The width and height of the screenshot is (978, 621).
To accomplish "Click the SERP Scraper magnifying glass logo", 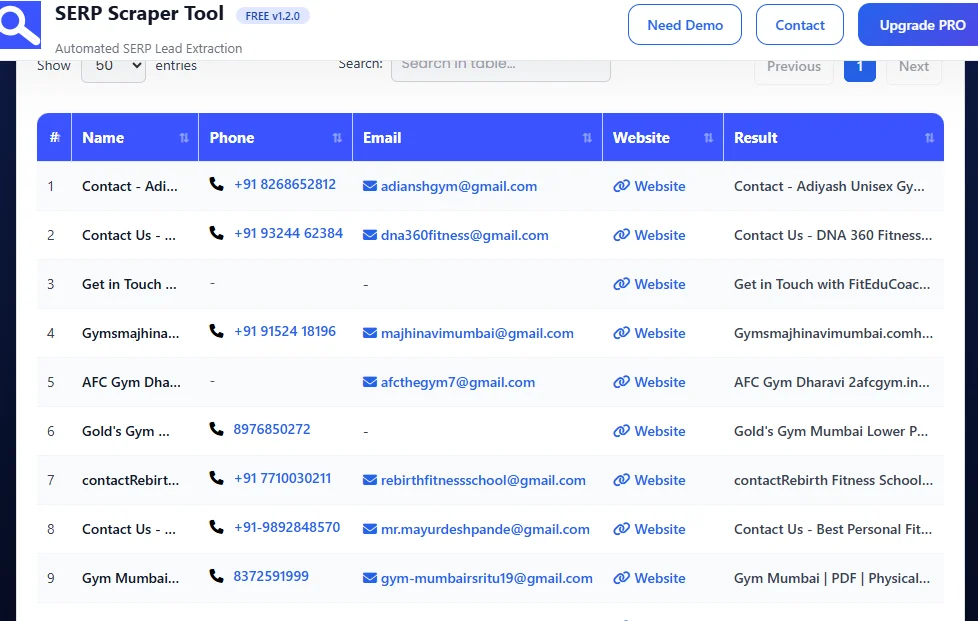I will click(x=21, y=25).
